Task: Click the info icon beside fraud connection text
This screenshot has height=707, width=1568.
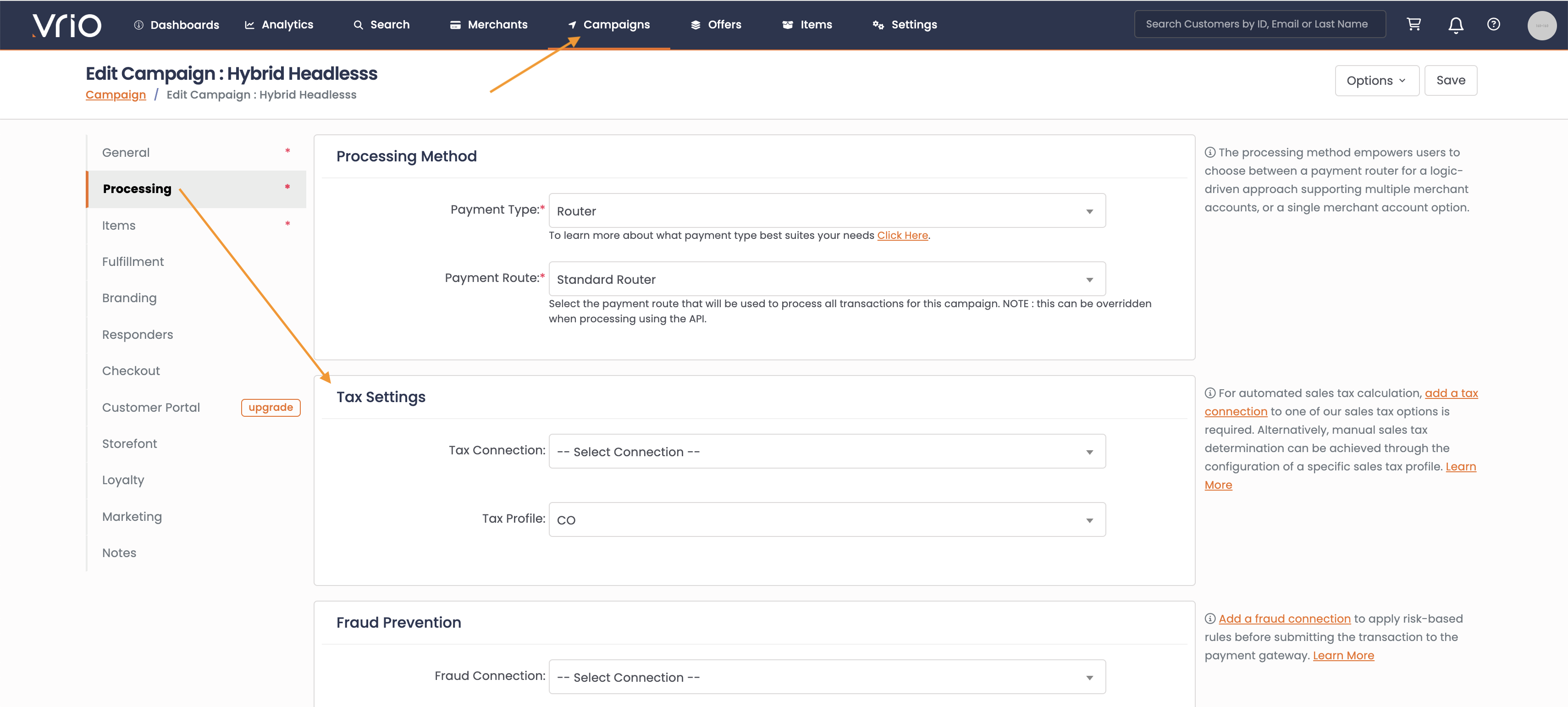Action: pyautogui.click(x=1210, y=619)
